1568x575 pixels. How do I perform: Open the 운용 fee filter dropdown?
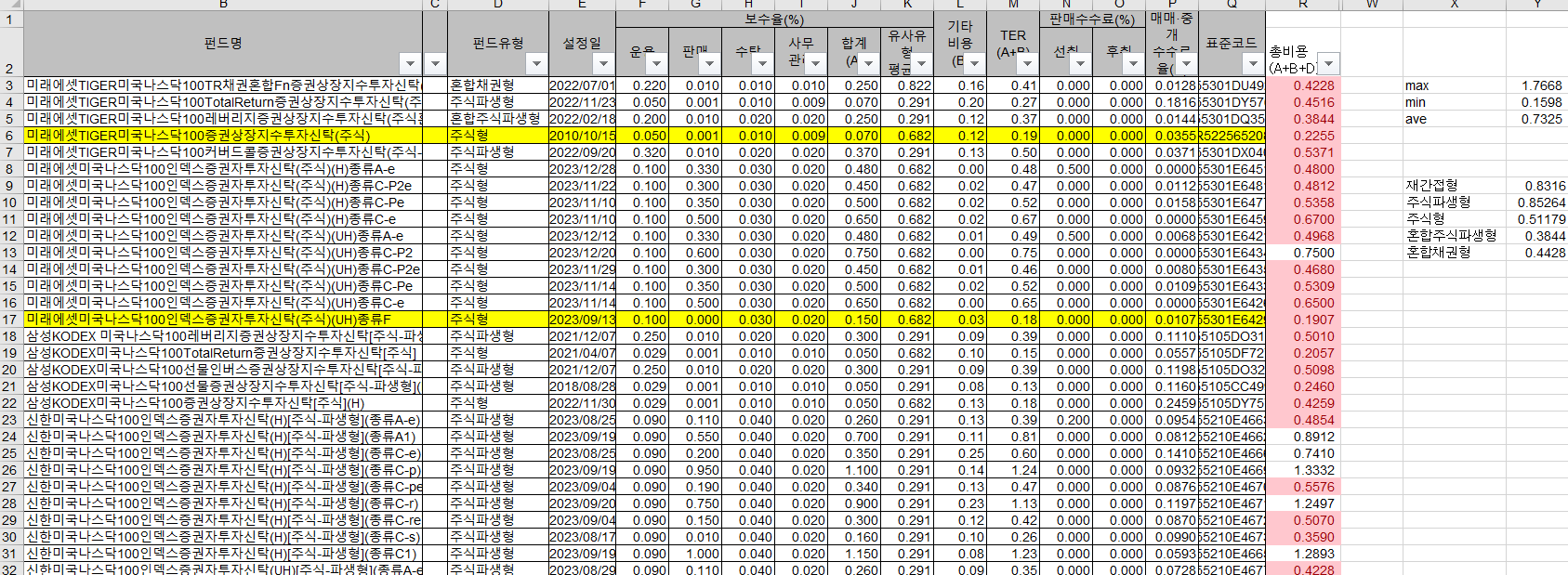(656, 63)
